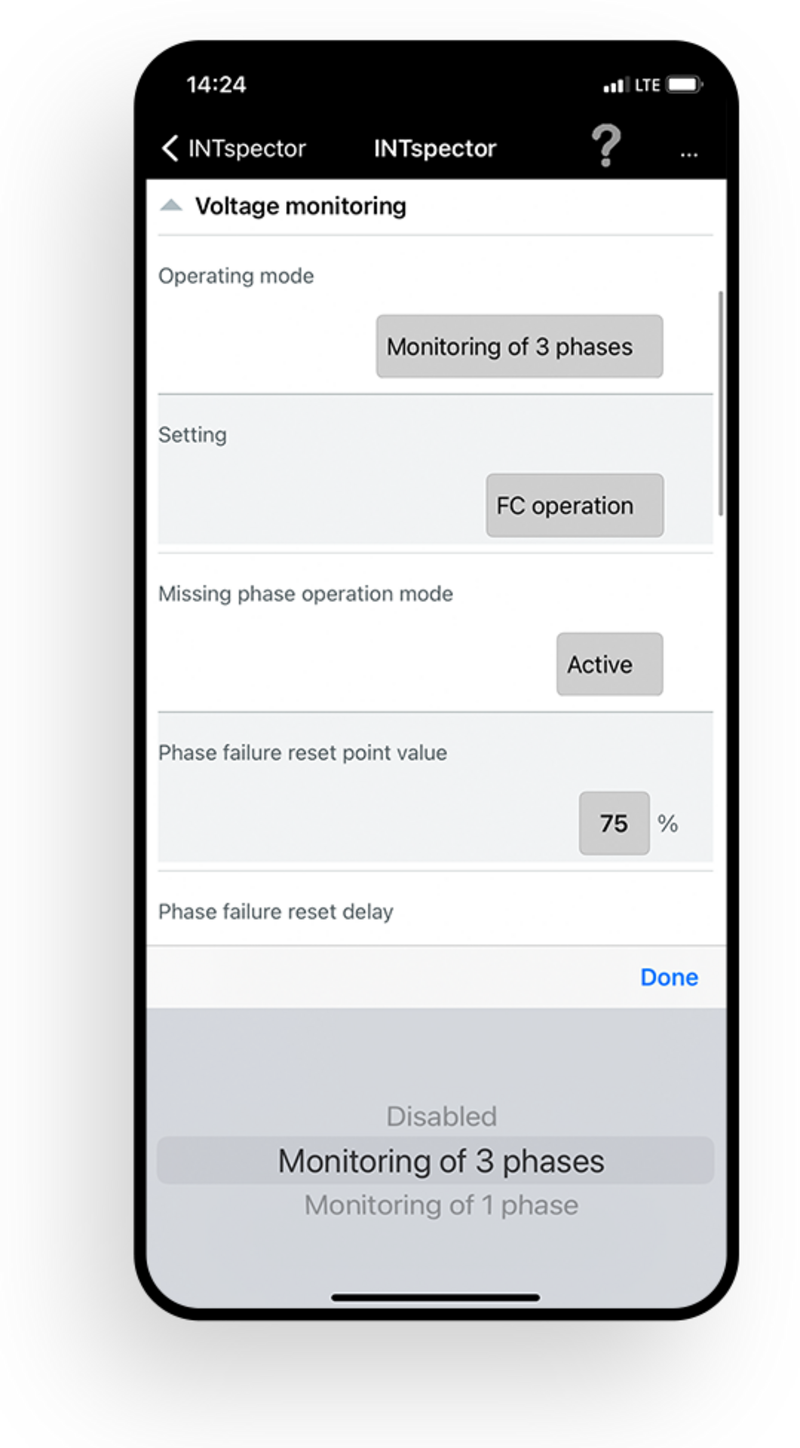This screenshot has height=1448, width=800.
Task: Tap the Phase failure reset delay row
Action: 435,911
